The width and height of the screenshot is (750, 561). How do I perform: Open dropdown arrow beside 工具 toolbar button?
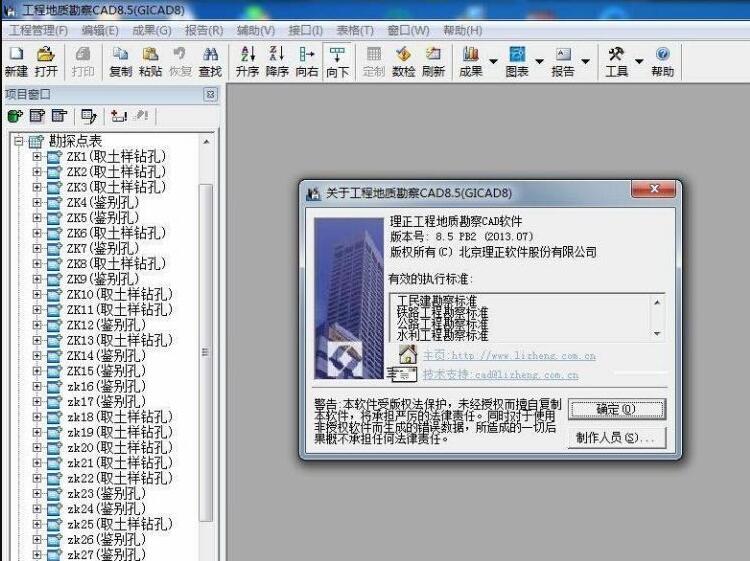(639, 61)
